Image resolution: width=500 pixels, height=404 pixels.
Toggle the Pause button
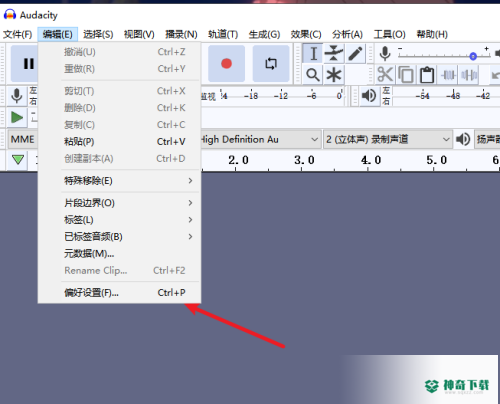coord(25,63)
